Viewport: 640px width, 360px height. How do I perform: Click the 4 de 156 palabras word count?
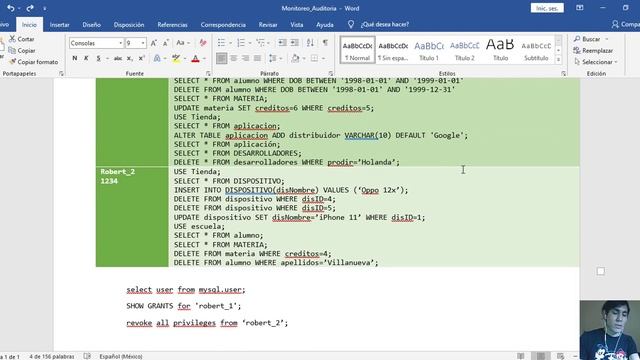52,356
